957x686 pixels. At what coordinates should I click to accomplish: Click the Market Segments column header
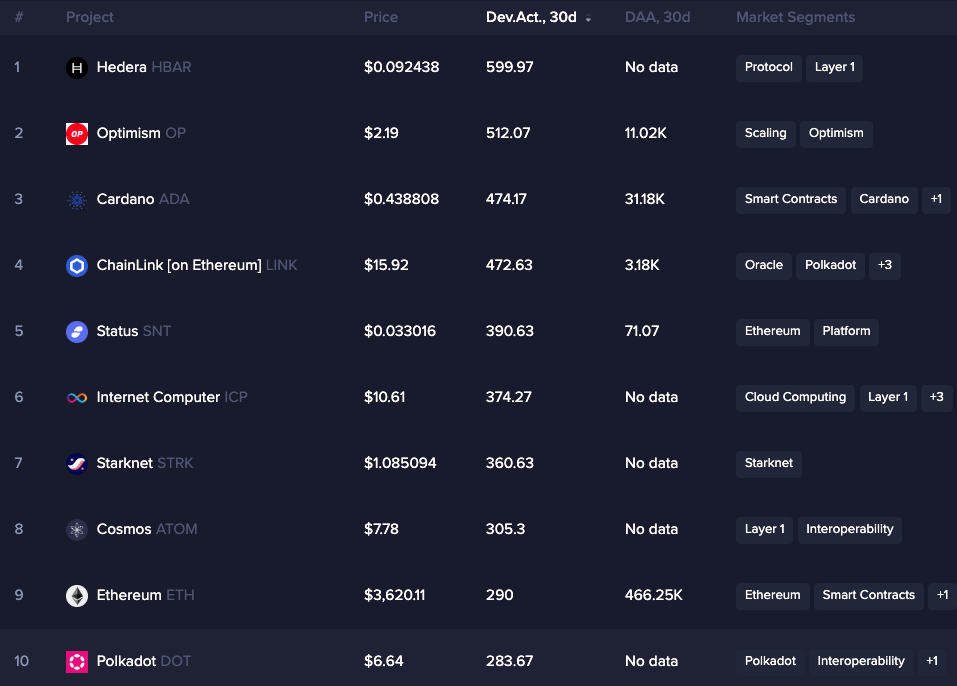tap(795, 17)
